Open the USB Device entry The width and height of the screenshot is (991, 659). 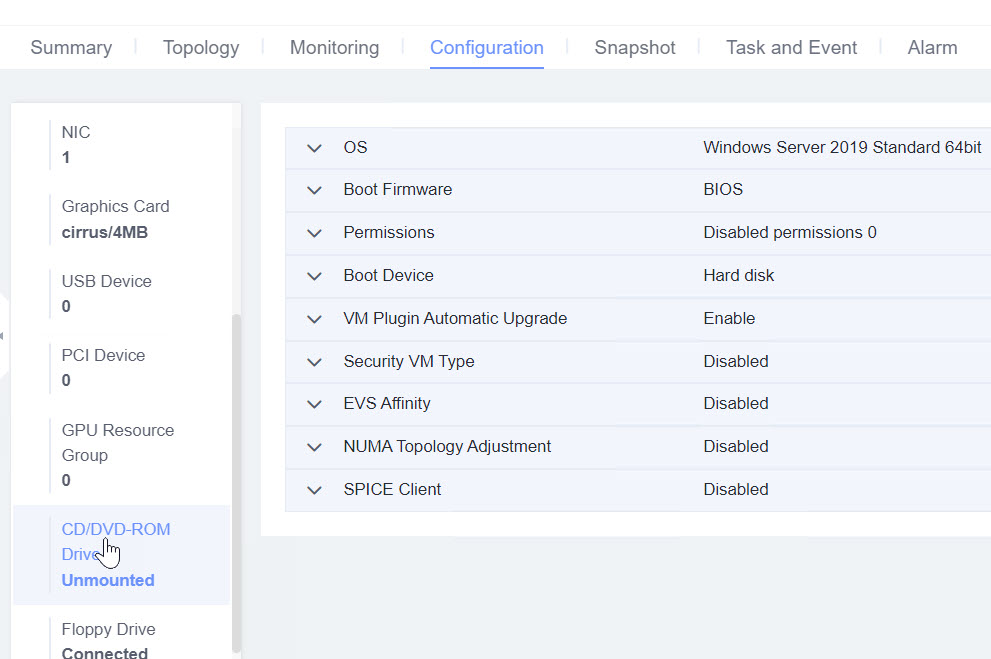point(121,294)
